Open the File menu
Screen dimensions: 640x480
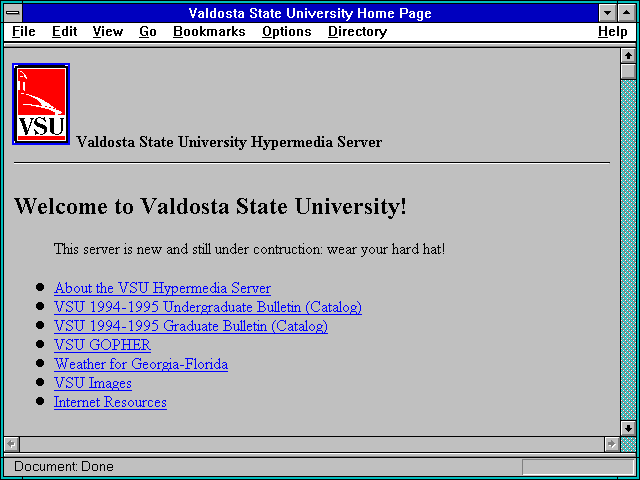[24, 32]
